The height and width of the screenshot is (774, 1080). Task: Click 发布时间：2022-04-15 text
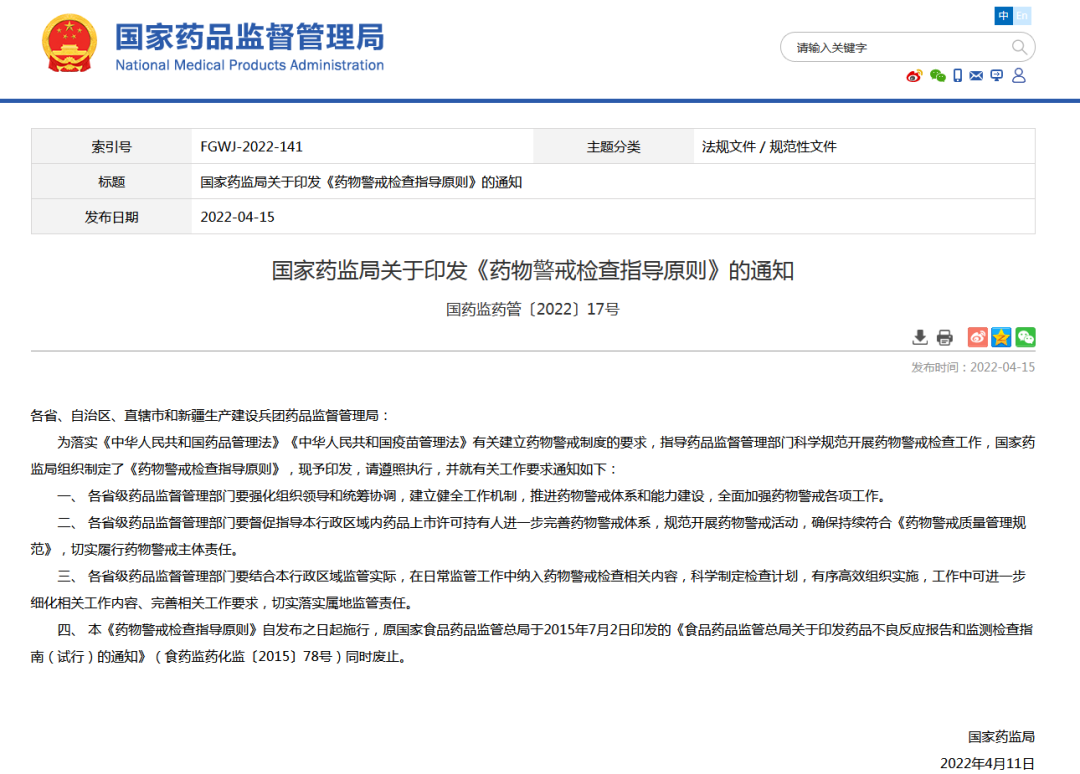click(973, 368)
